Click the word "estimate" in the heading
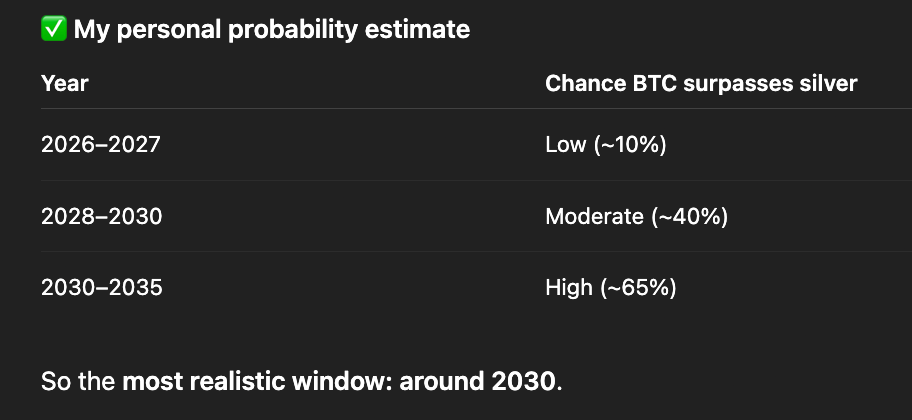Screen dimensions: 912x420 point(420,30)
